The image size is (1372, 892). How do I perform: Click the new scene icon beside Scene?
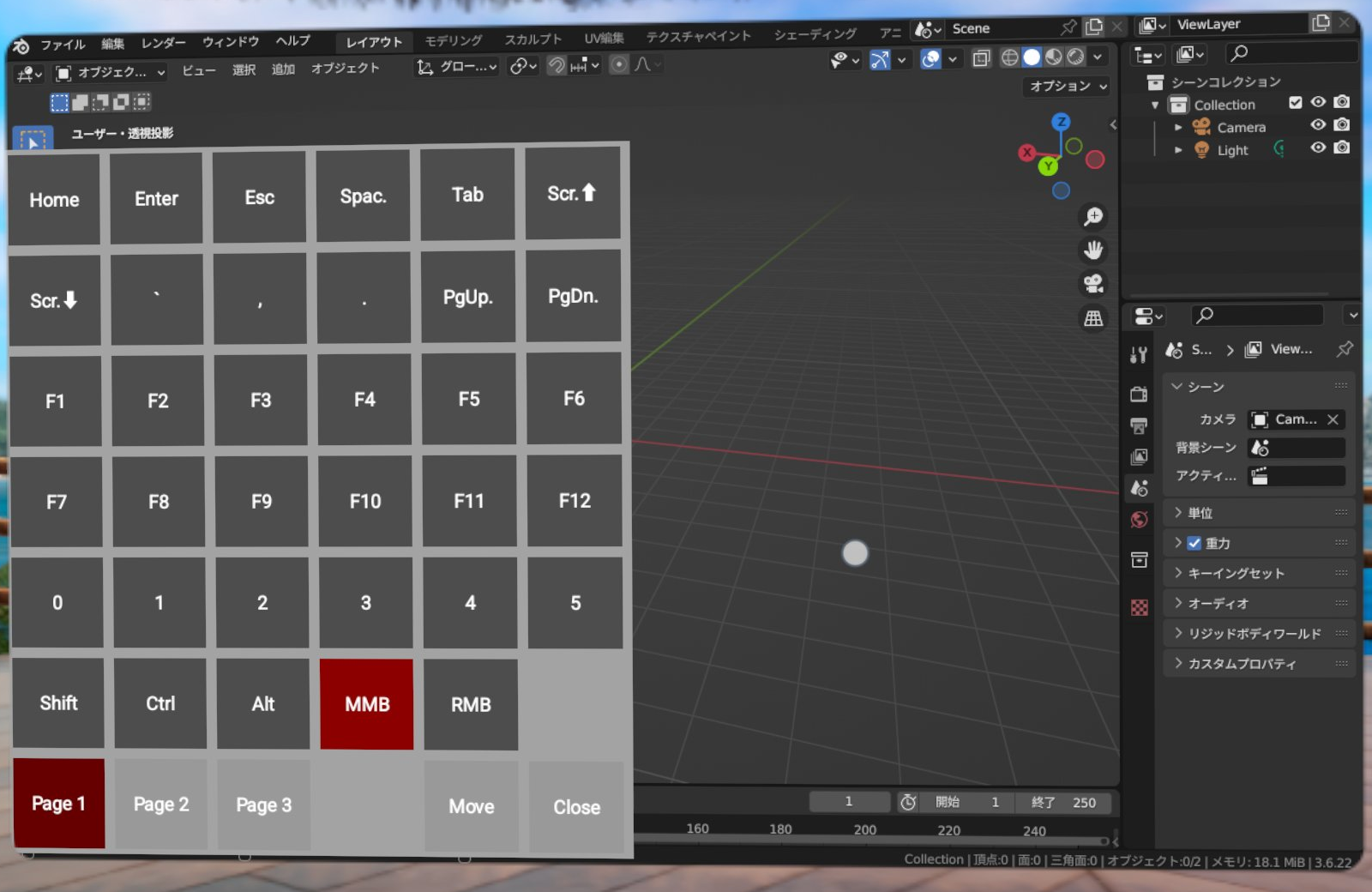pos(1094,27)
